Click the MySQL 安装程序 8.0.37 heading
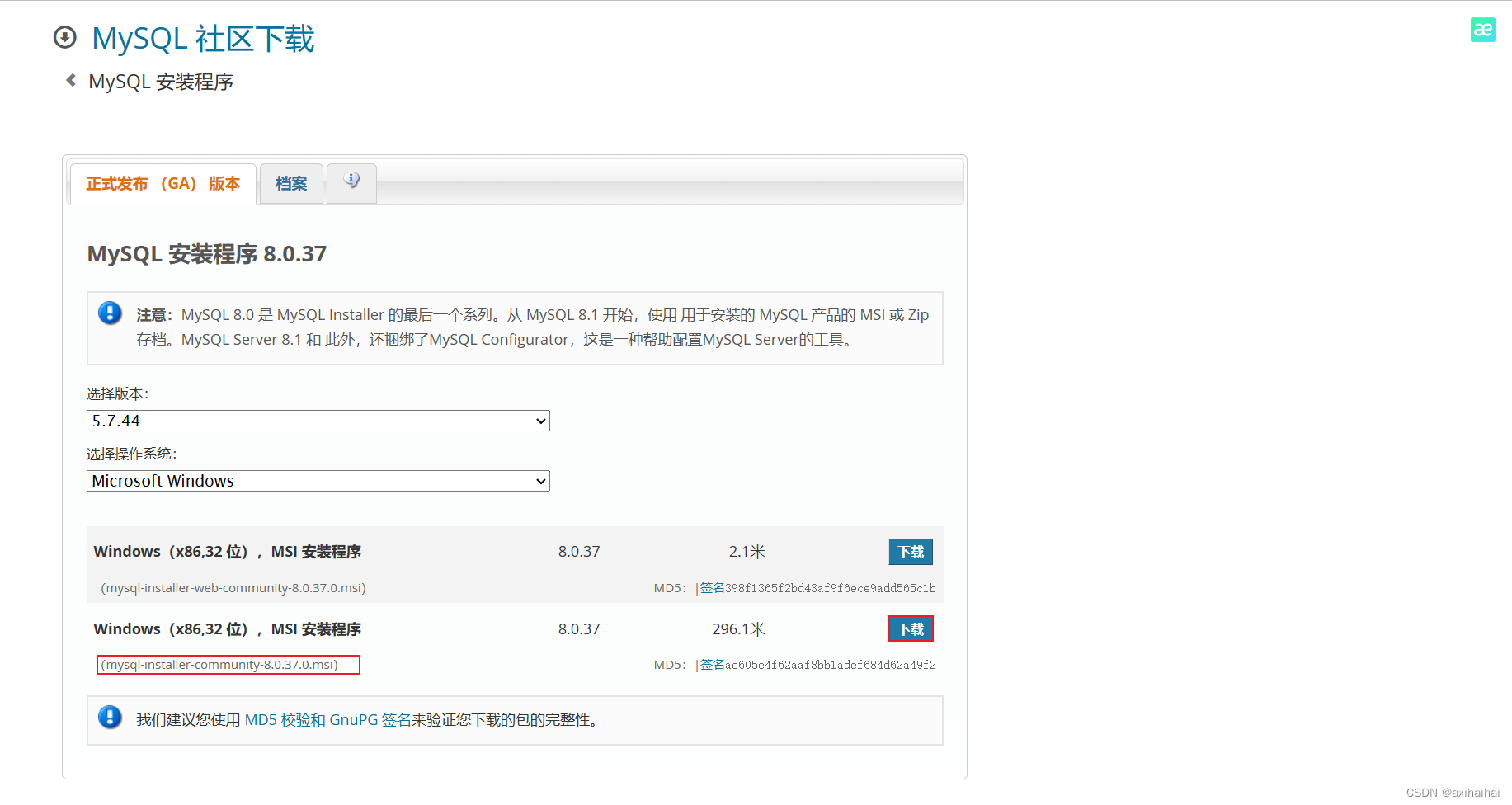1512x805 pixels. tap(207, 254)
